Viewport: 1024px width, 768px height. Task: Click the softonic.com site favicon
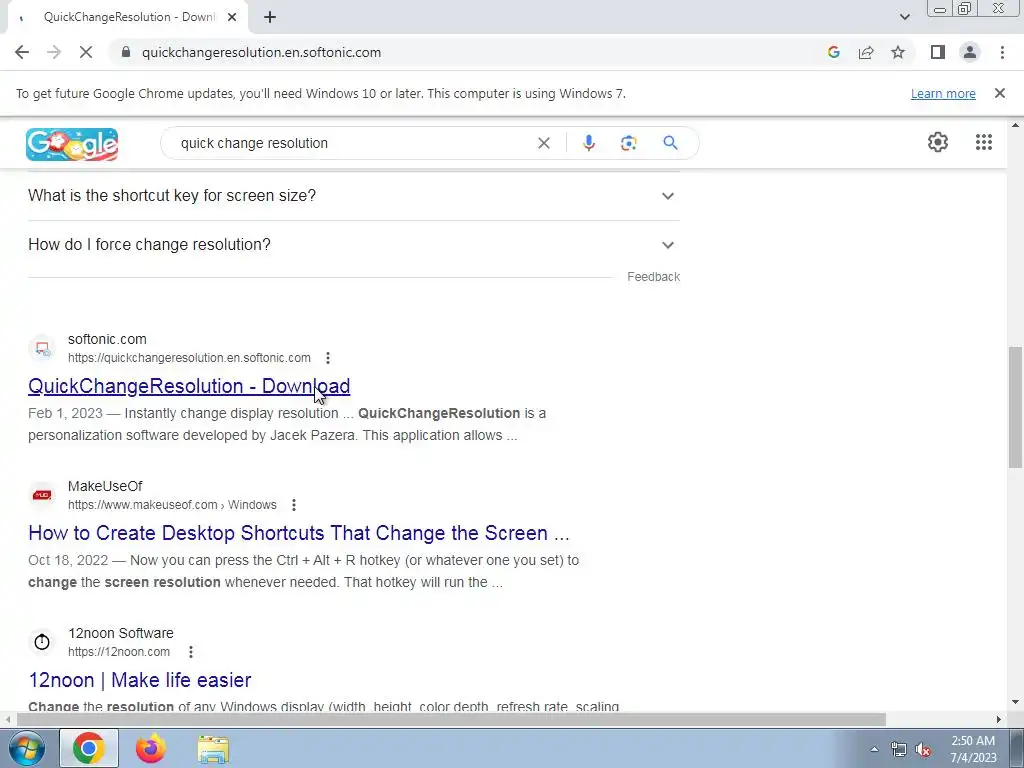(42, 348)
